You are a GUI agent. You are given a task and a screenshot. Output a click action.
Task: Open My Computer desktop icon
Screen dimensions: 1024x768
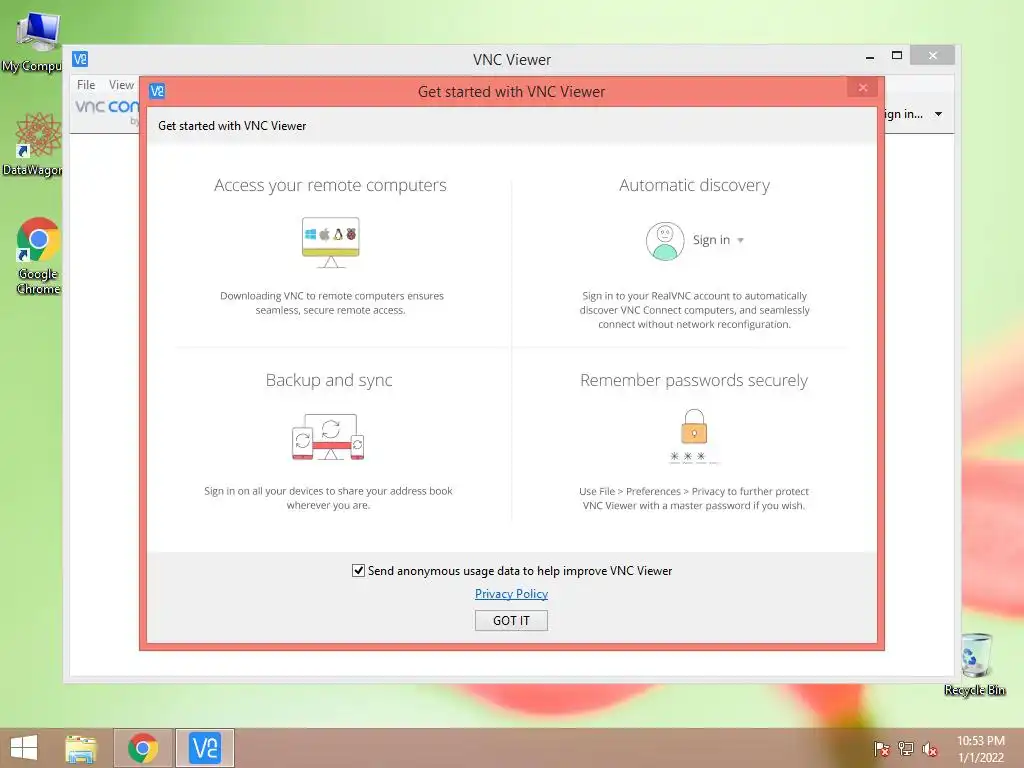[x=36, y=40]
